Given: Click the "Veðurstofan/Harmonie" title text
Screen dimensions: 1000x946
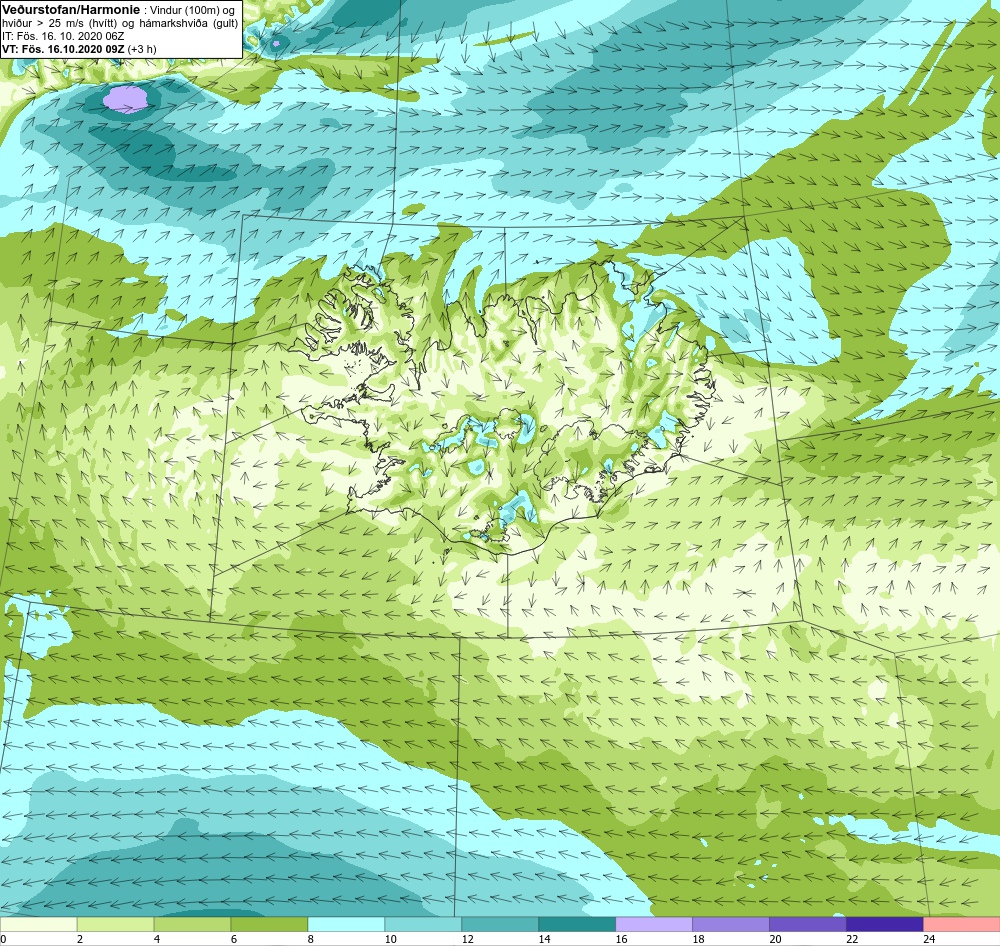Looking at the screenshot, I should point(71,10).
